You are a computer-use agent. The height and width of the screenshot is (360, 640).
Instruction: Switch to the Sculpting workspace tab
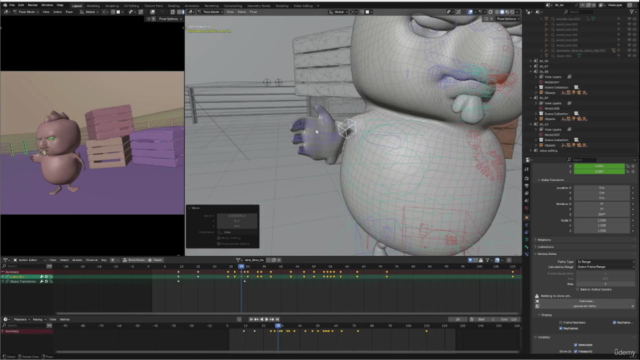click(112, 6)
